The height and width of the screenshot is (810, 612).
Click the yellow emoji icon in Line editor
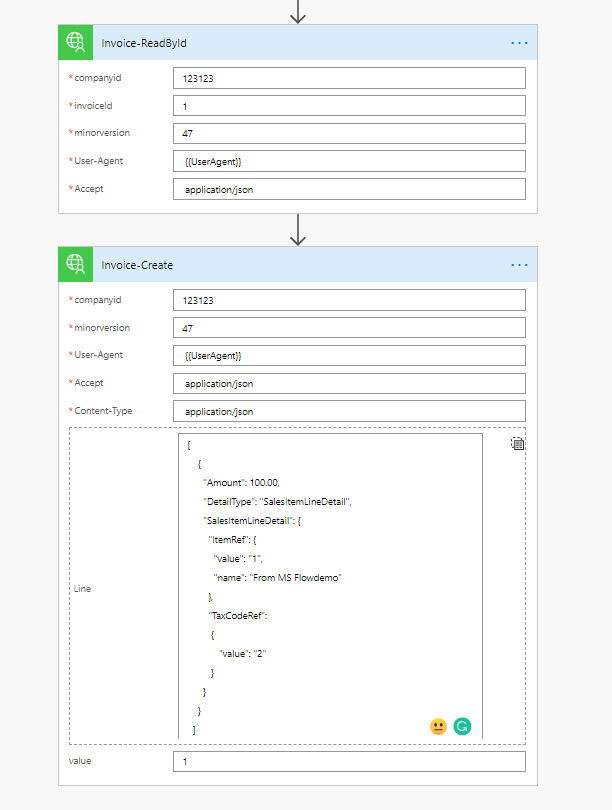click(x=438, y=727)
